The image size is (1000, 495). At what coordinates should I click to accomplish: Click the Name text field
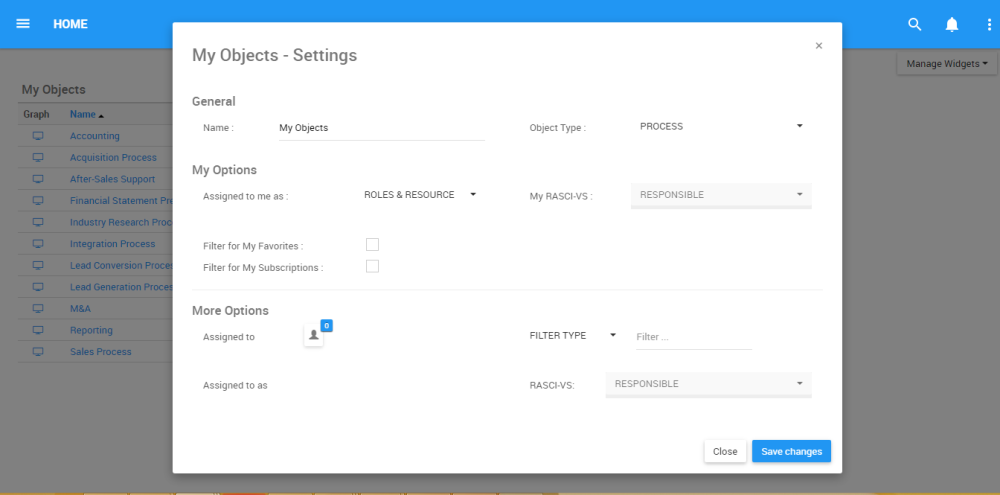tap(380, 128)
